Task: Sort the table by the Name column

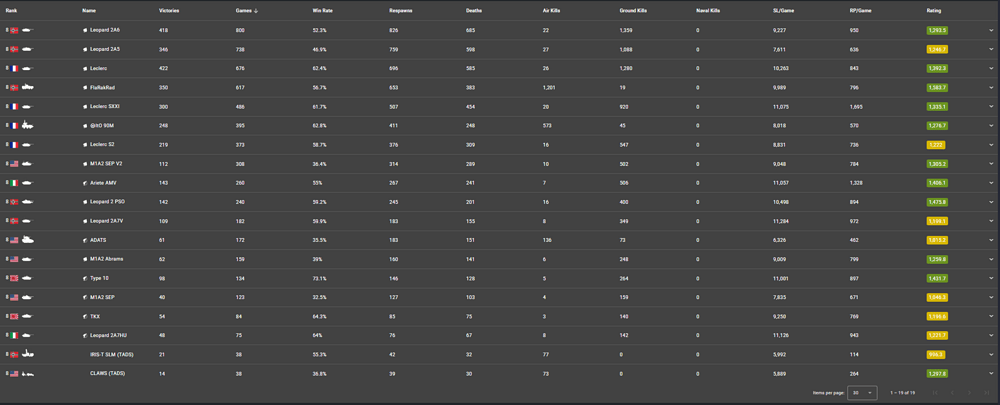Action: click(89, 11)
